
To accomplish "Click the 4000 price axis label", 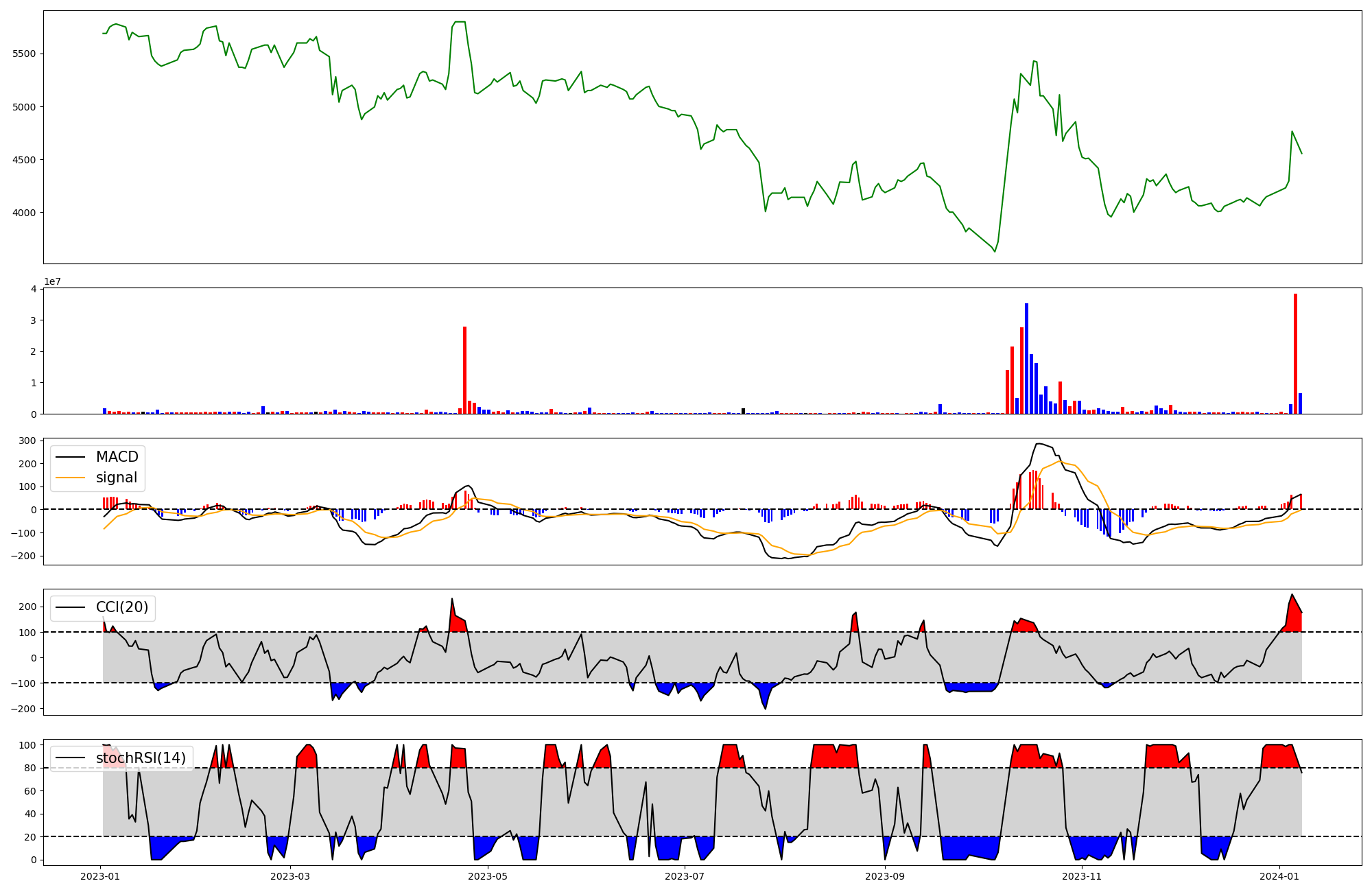I will point(25,213).
